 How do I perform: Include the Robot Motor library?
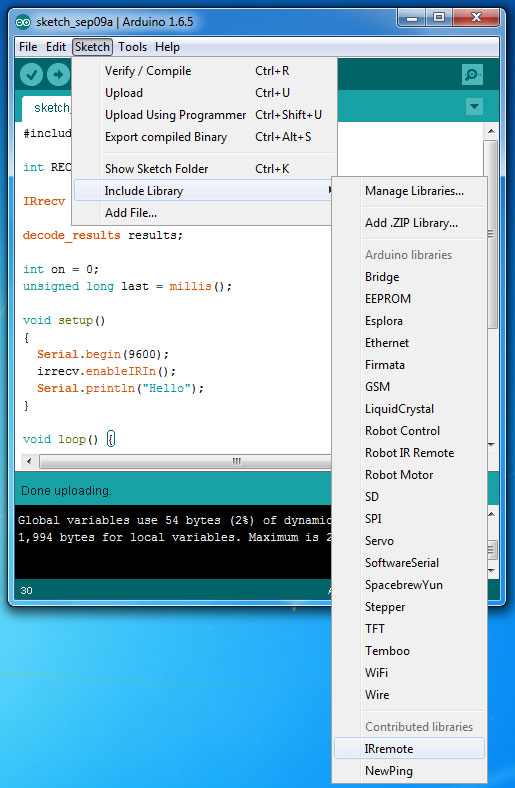pyautogui.click(x=409, y=475)
